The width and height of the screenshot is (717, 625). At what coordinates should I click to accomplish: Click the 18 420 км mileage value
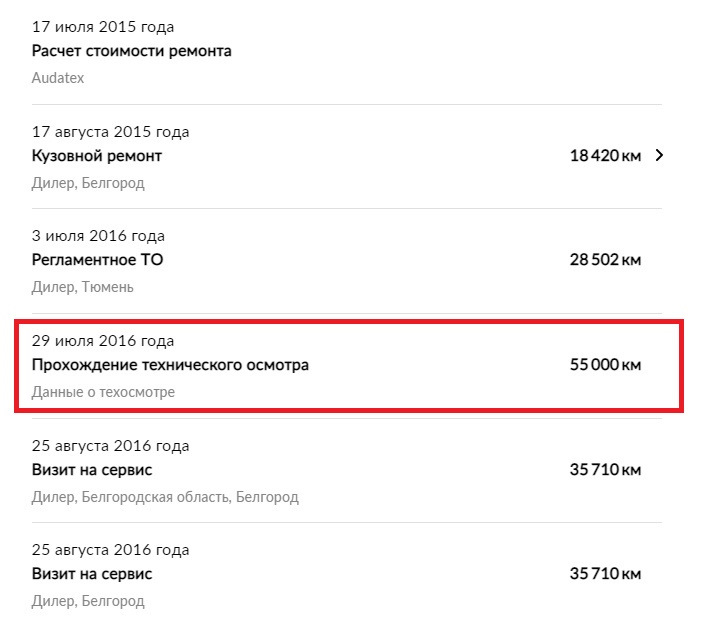point(605,156)
